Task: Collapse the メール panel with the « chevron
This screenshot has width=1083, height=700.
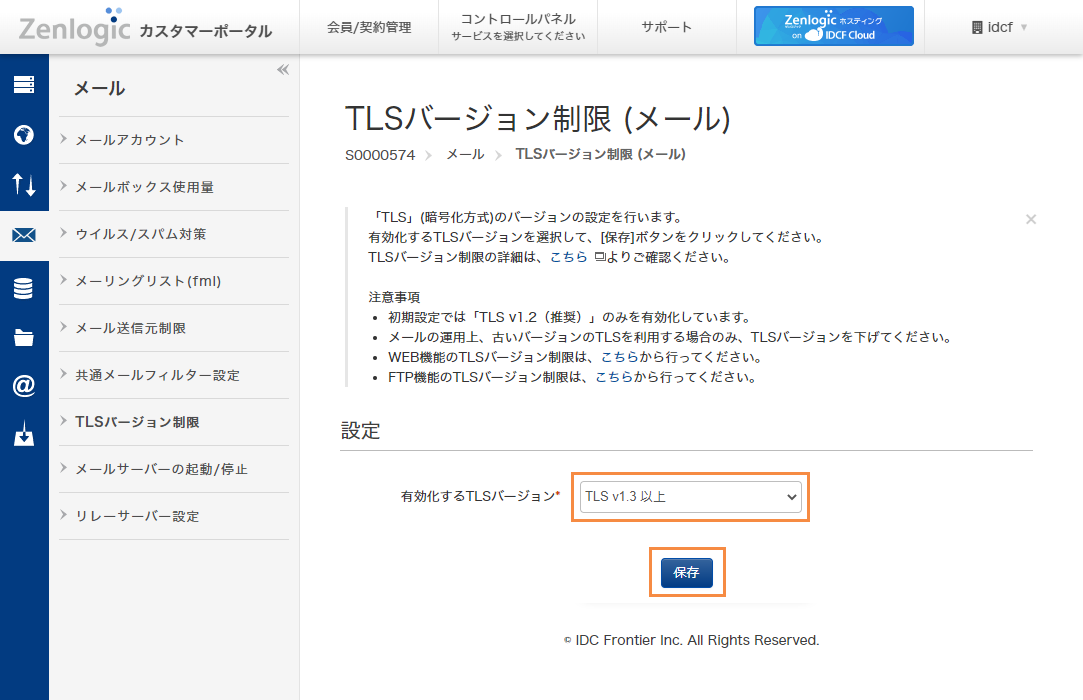Action: 283,69
